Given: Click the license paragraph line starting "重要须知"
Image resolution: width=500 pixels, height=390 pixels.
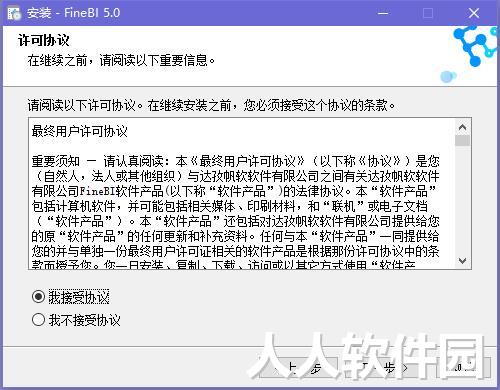Looking at the screenshot, I should 235,161.
